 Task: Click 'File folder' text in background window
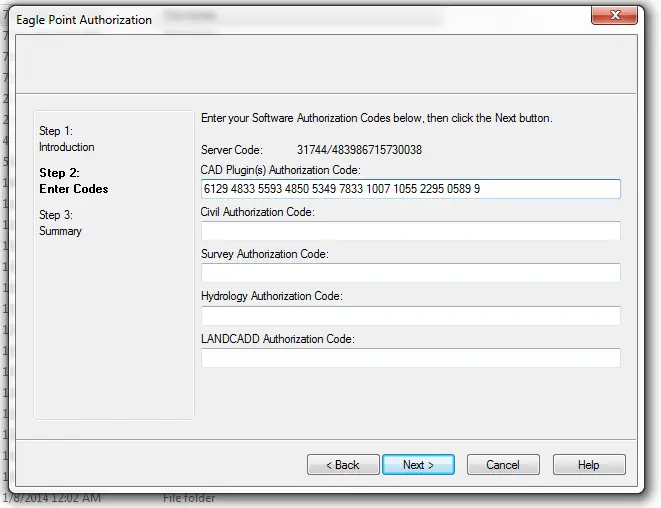point(189,498)
